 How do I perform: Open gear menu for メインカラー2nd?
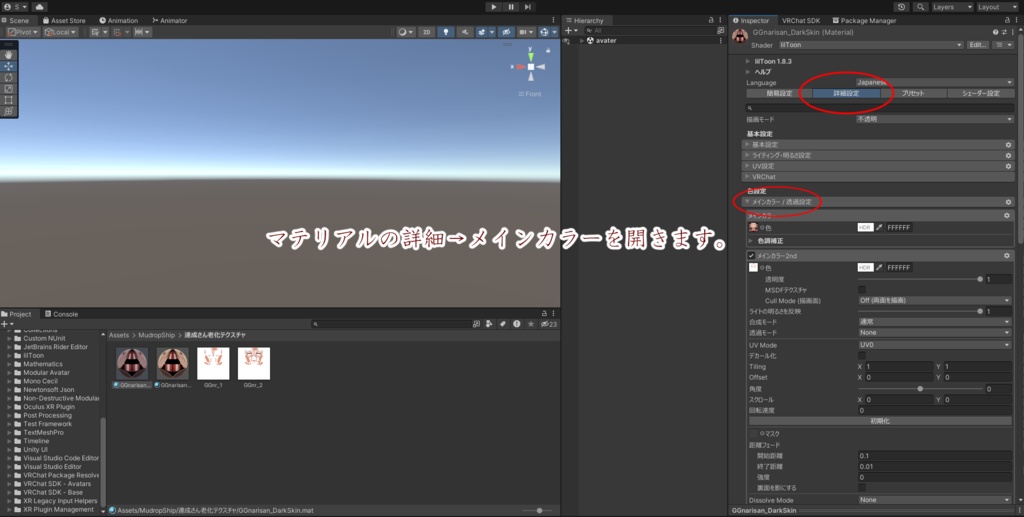1007,256
